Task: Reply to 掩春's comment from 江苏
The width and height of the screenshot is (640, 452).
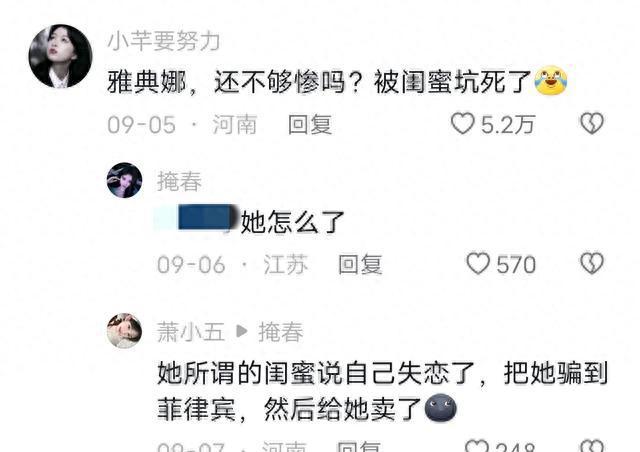Action: click(360, 264)
